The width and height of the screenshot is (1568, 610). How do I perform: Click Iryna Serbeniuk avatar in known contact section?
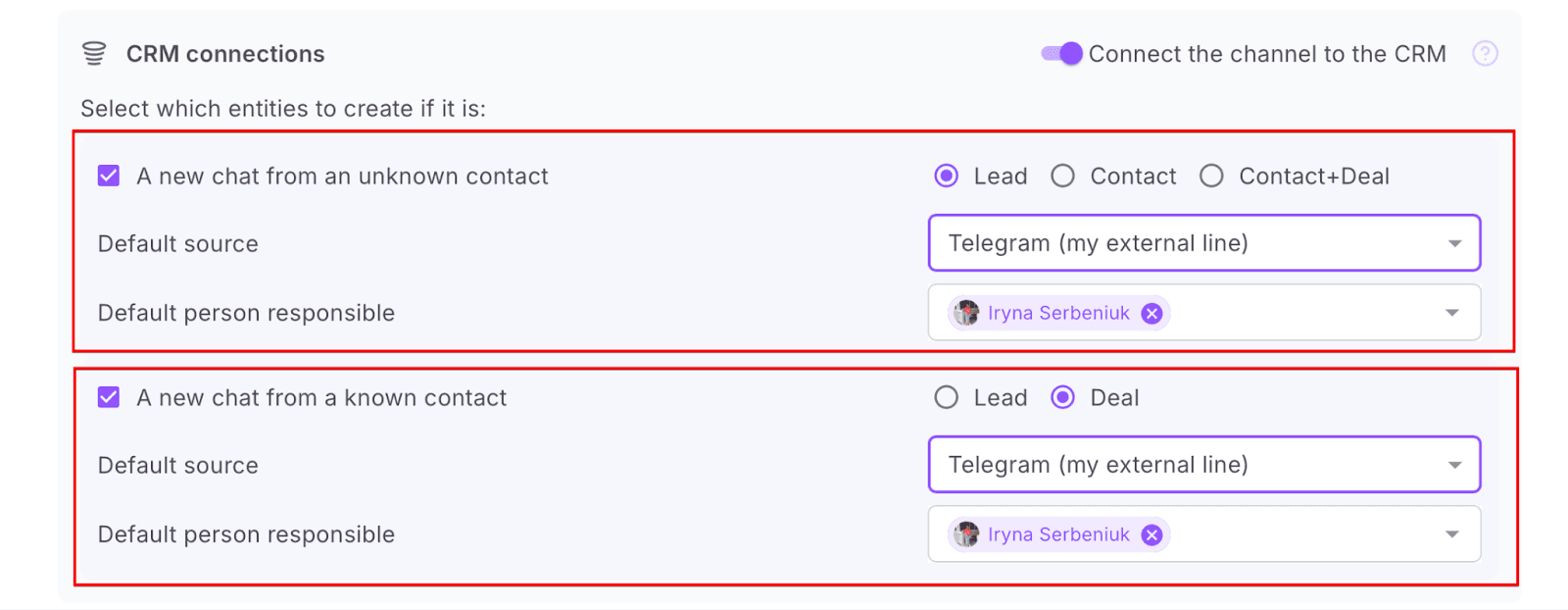pyautogui.click(x=967, y=535)
